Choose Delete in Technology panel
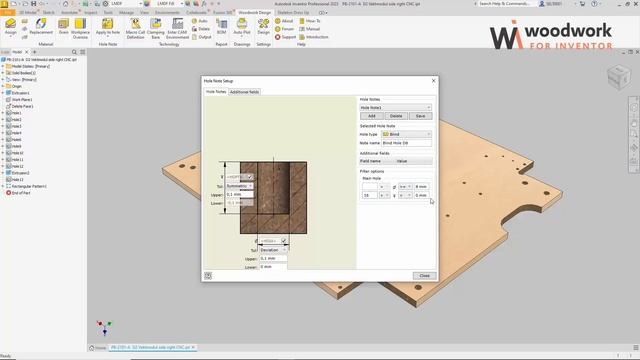Image resolution: width=640 pixels, height=360 pixels. tap(200, 29)
